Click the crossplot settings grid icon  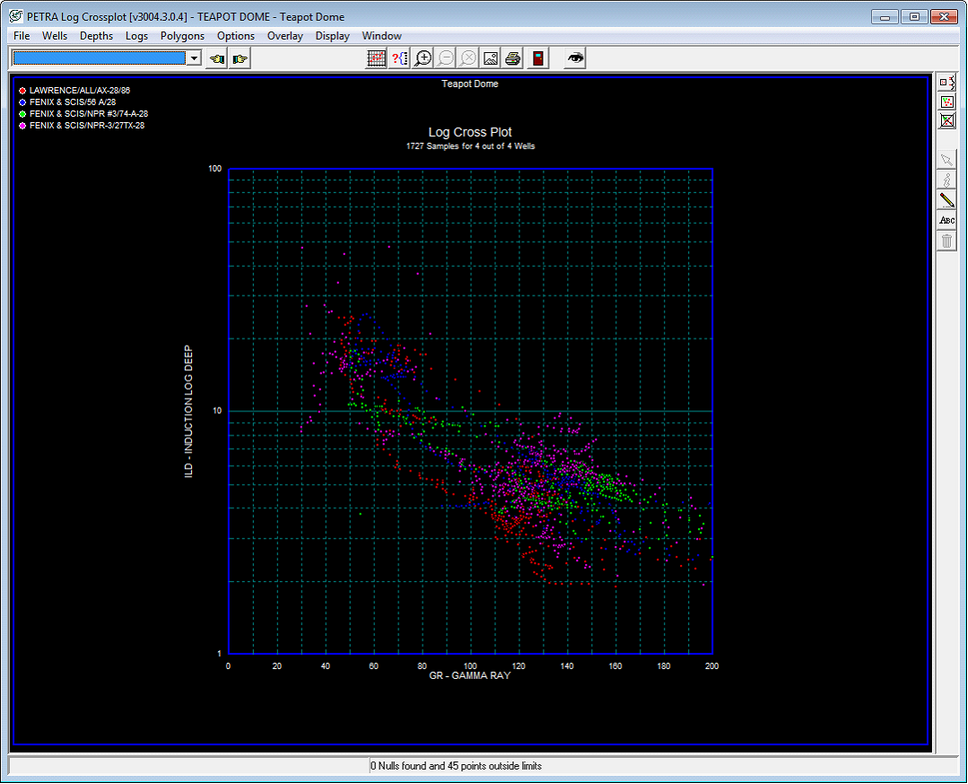pyautogui.click(x=376, y=59)
